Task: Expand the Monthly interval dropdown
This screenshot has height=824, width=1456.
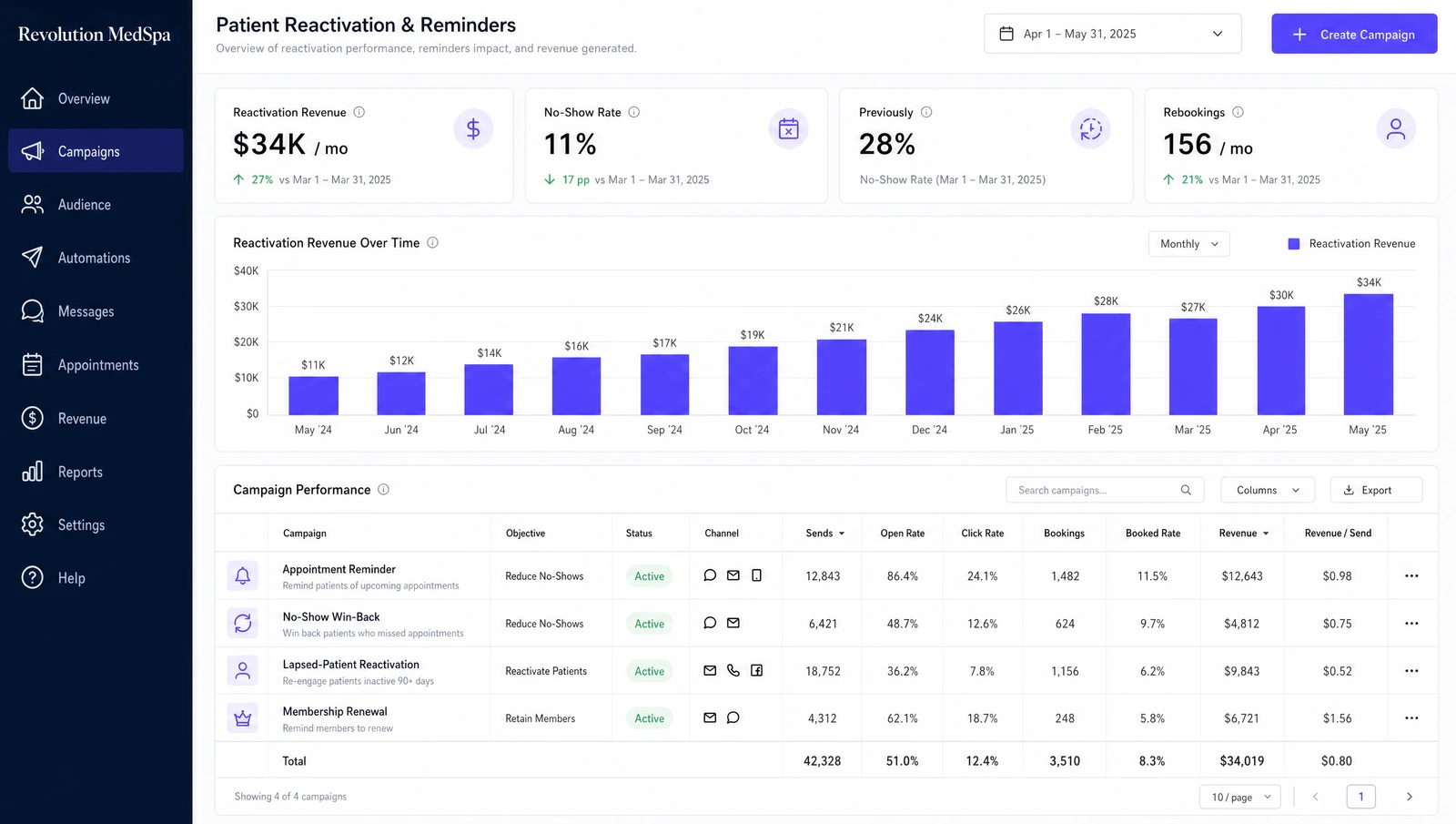Action: click(1189, 244)
